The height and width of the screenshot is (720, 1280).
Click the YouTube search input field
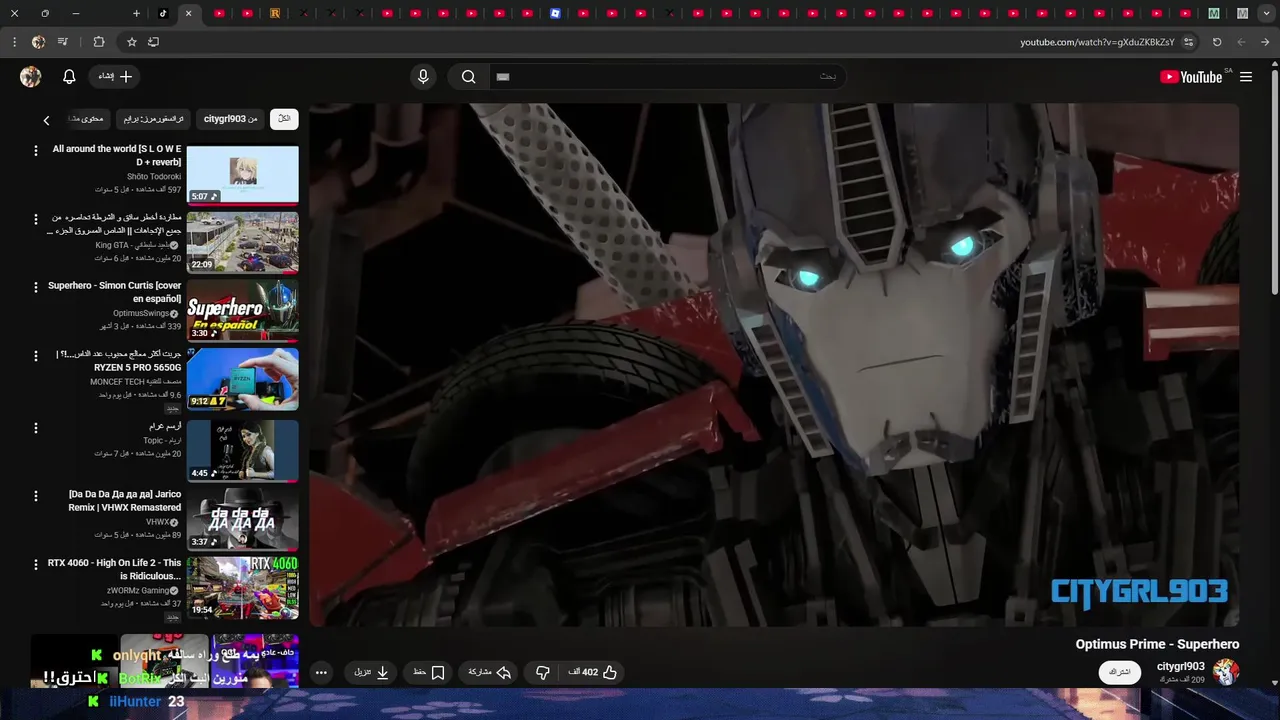click(x=666, y=77)
